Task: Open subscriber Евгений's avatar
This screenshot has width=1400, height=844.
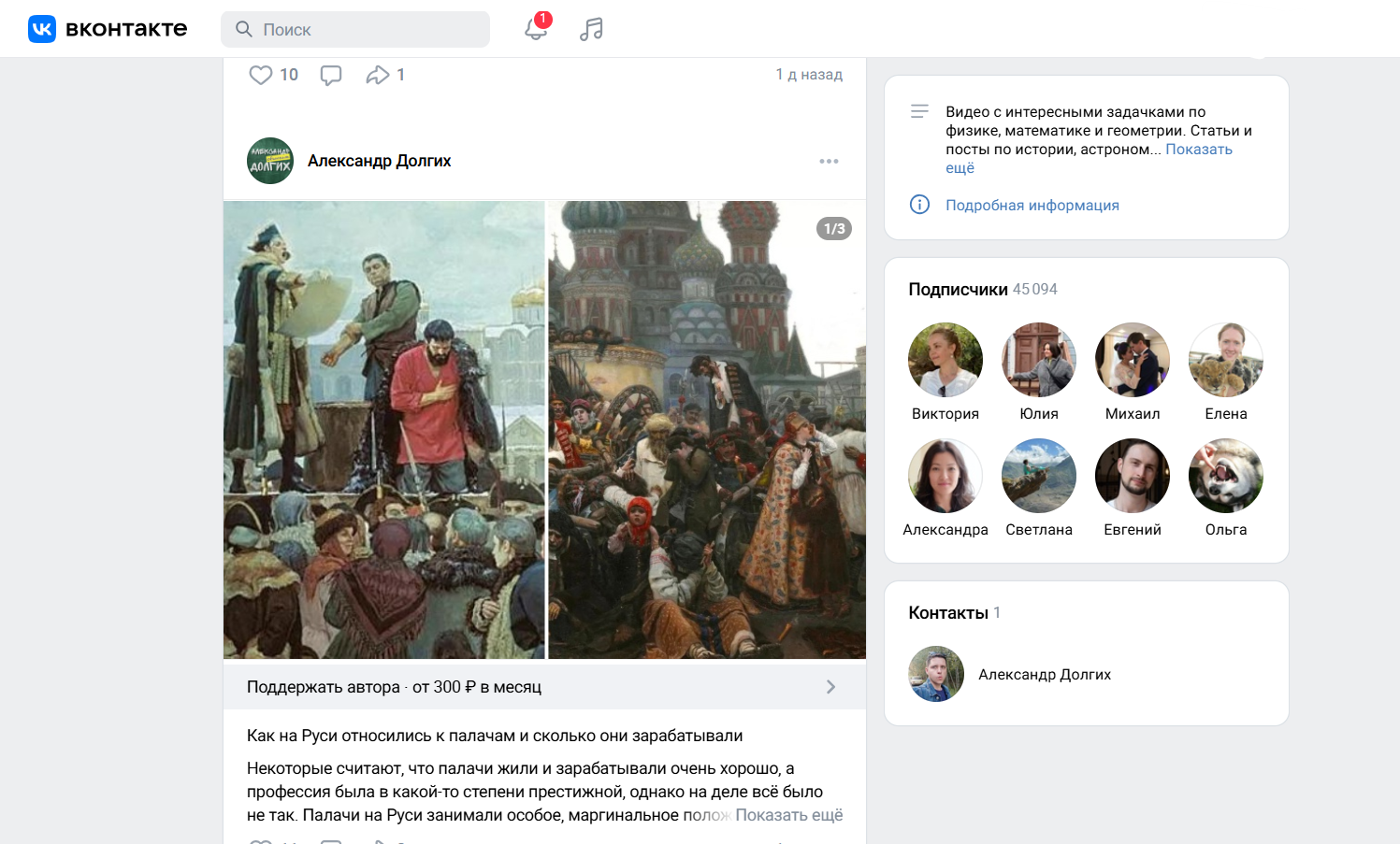Action: coord(1133,476)
